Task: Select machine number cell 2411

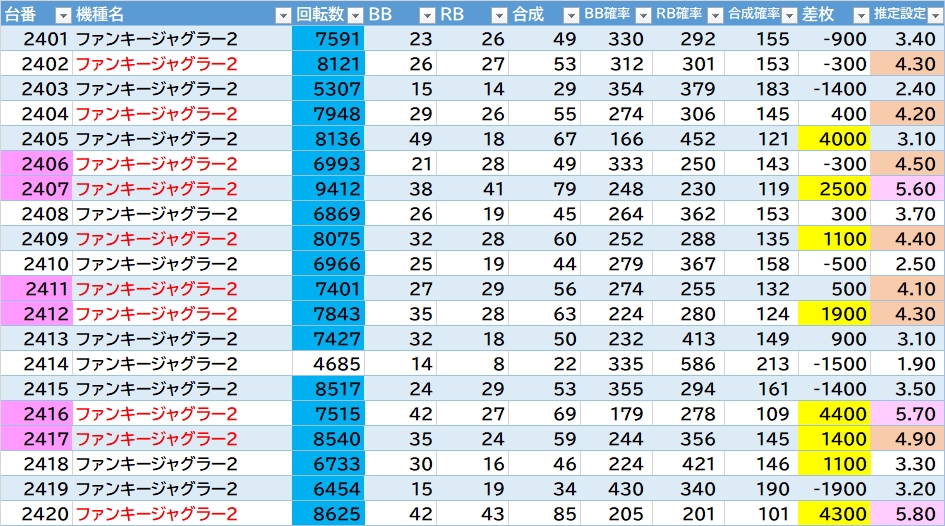Action: click(37, 289)
